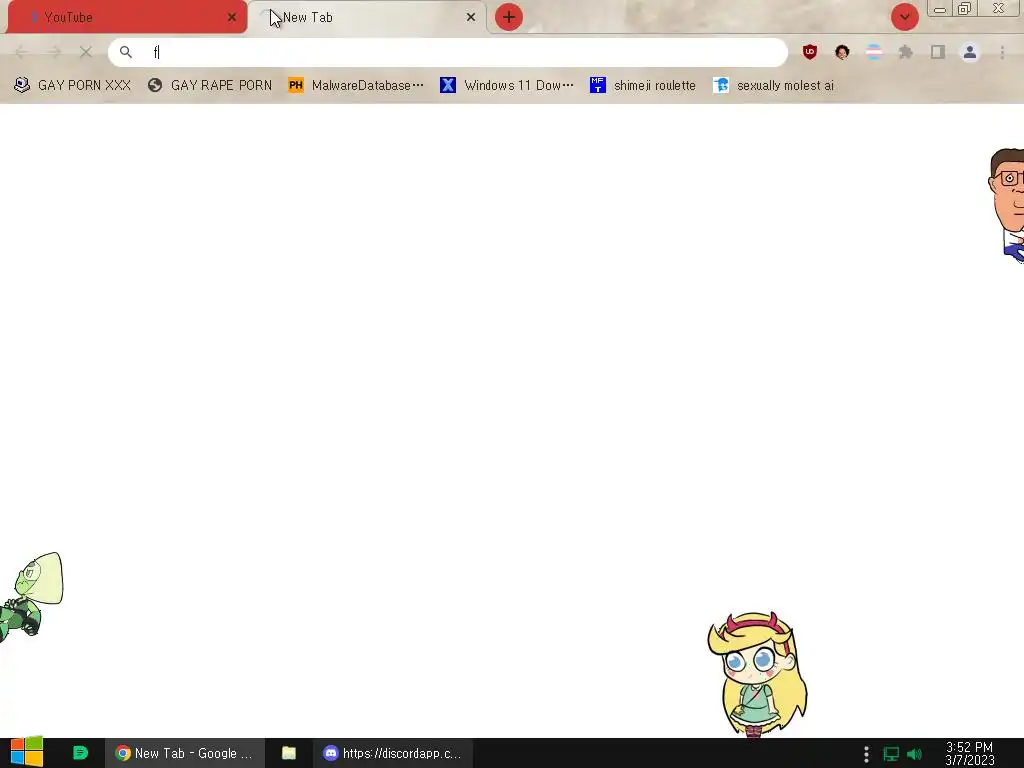Click the Hank Hill shimeji character
This screenshot has height=768, width=1024.
coord(1006,206)
